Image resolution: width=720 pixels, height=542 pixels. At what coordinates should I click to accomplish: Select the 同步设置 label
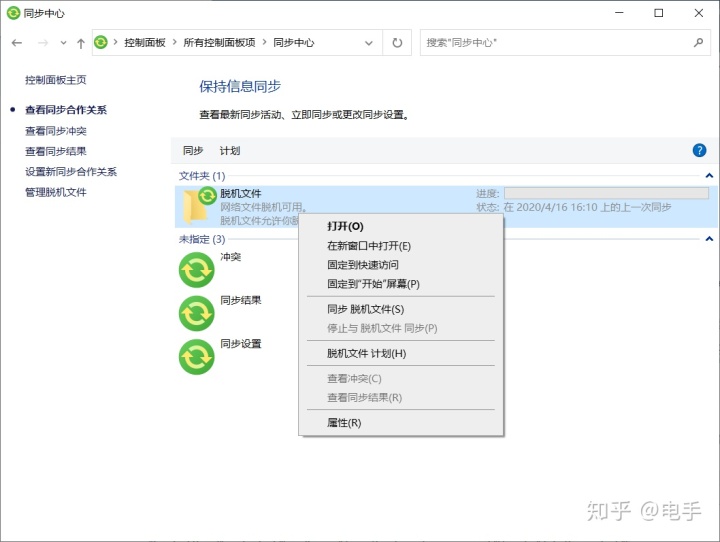[241, 344]
